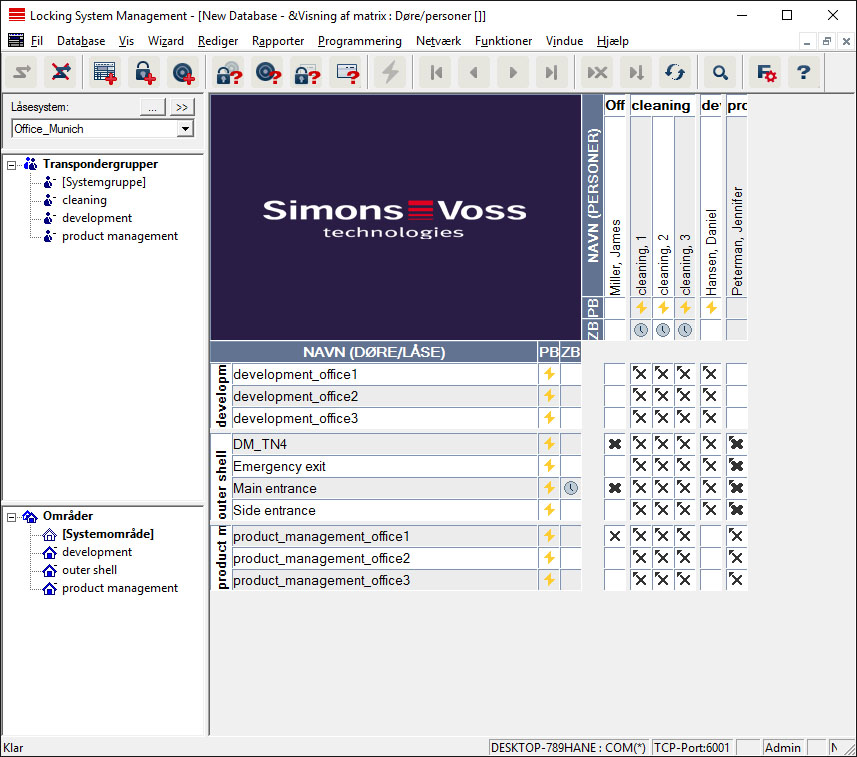Click the '...' button next to Låsesystem
The height and width of the screenshot is (757, 857).
[151, 107]
